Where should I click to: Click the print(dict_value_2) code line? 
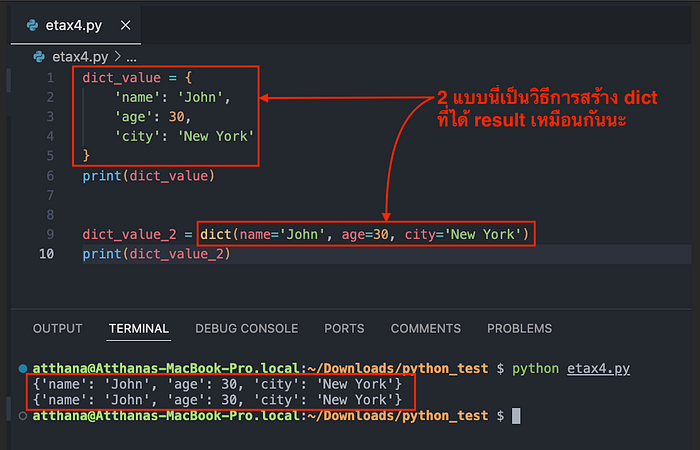[x=157, y=254]
